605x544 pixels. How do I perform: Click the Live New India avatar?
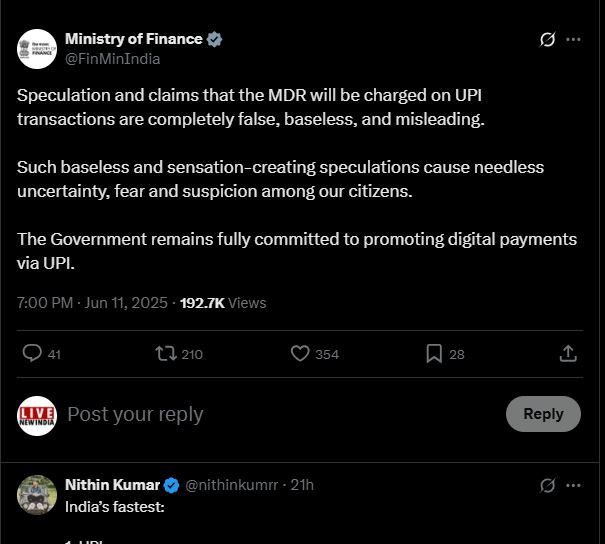pyautogui.click(x=37, y=414)
